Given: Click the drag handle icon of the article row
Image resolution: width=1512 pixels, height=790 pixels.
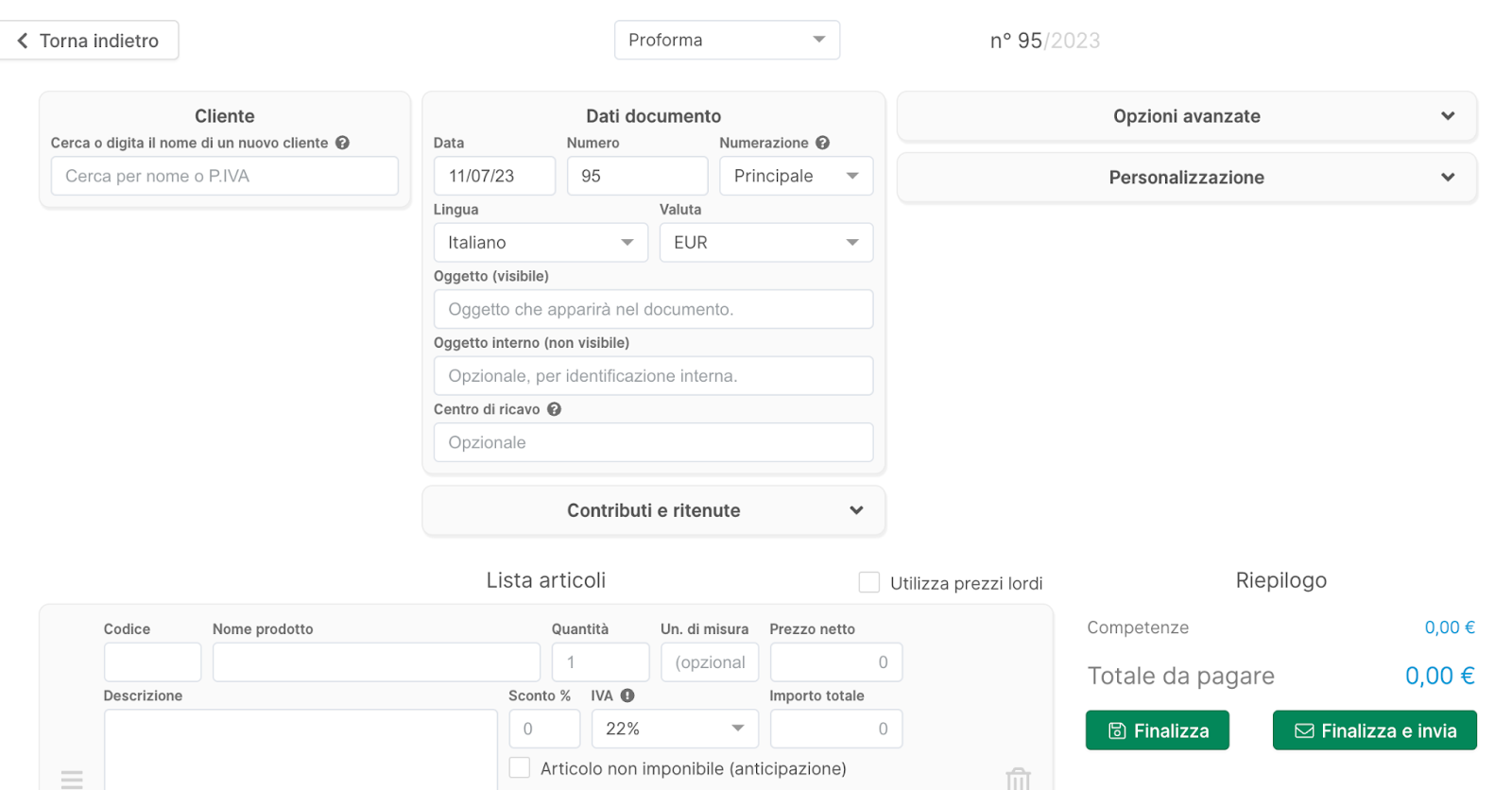Looking at the screenshot, I should point(72,779).
